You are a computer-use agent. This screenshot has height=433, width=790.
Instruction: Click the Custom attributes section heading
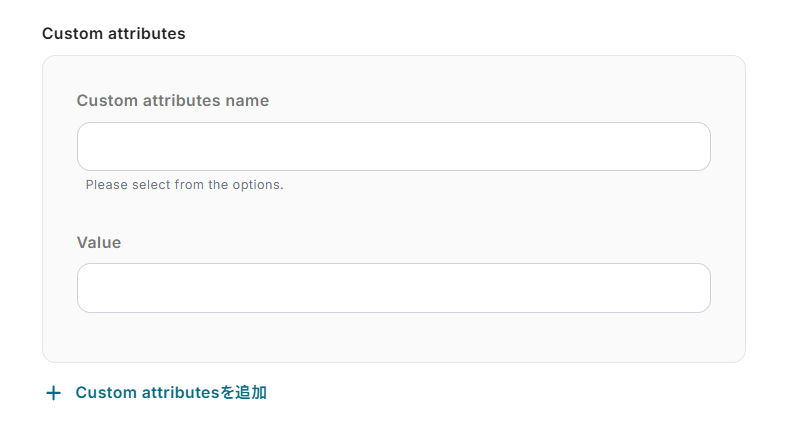[113, 33]
